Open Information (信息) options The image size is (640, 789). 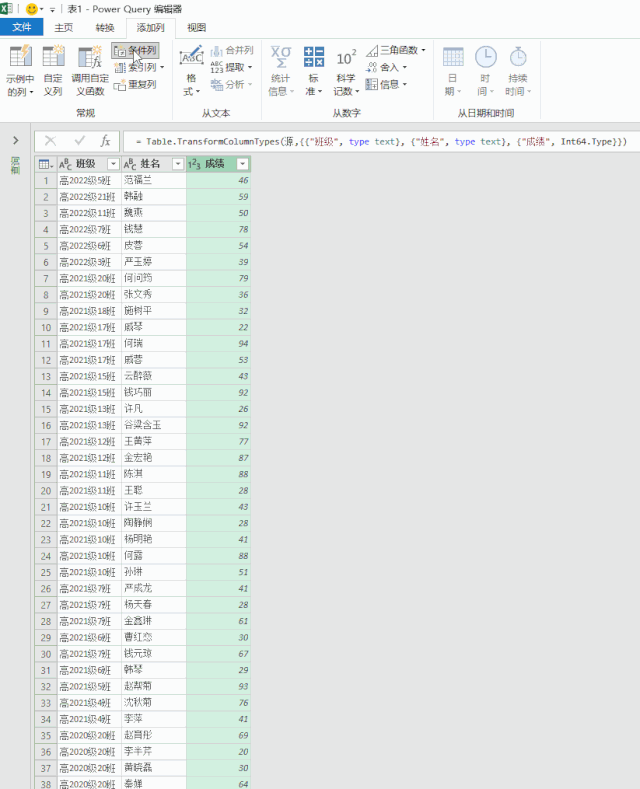point(386,85)
